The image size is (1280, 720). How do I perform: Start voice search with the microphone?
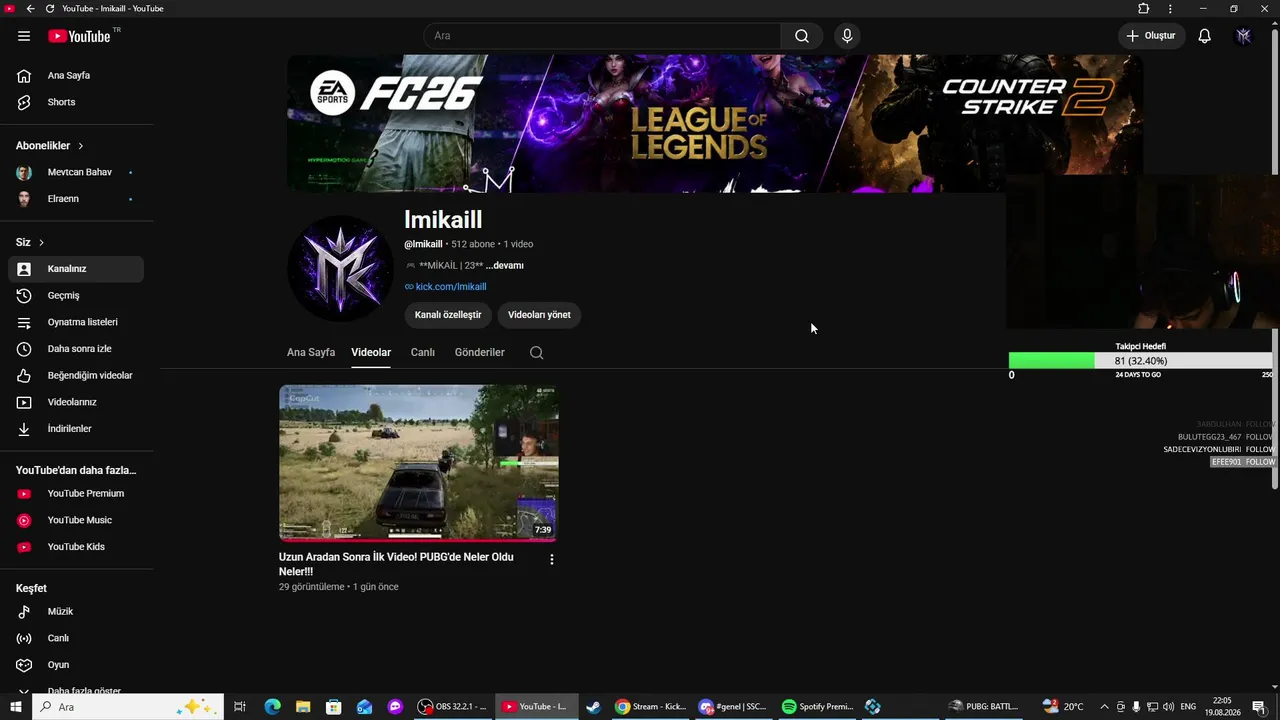point(847,36)
